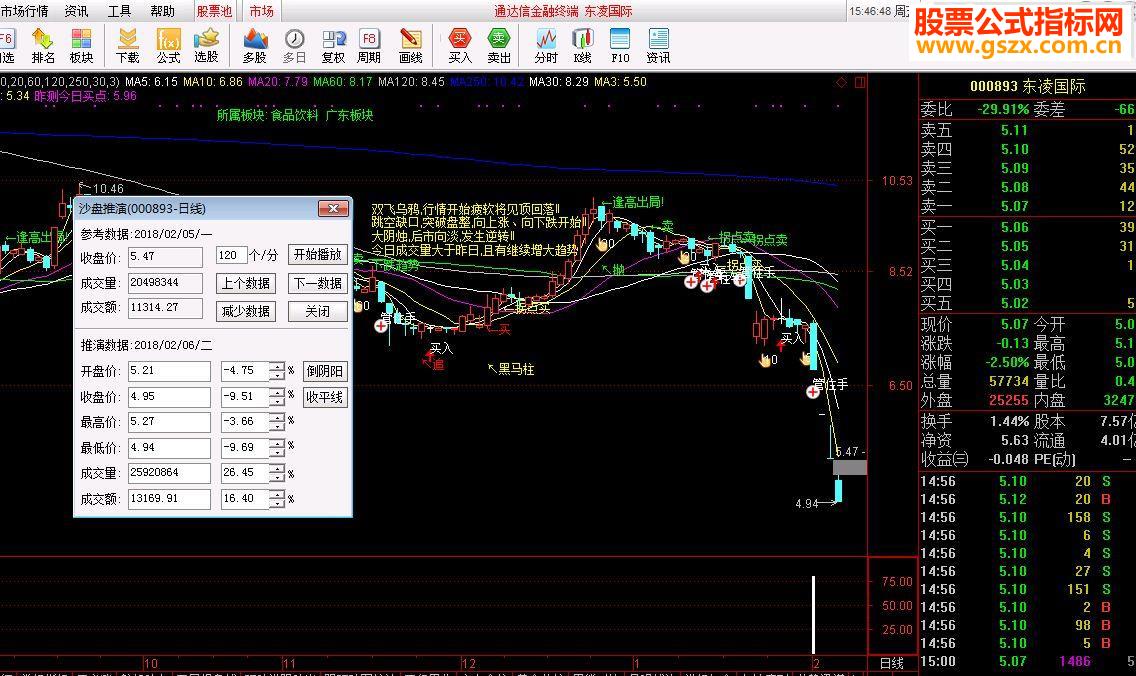Click the reference 成交量 field showing 20498344

coord(165,283)
